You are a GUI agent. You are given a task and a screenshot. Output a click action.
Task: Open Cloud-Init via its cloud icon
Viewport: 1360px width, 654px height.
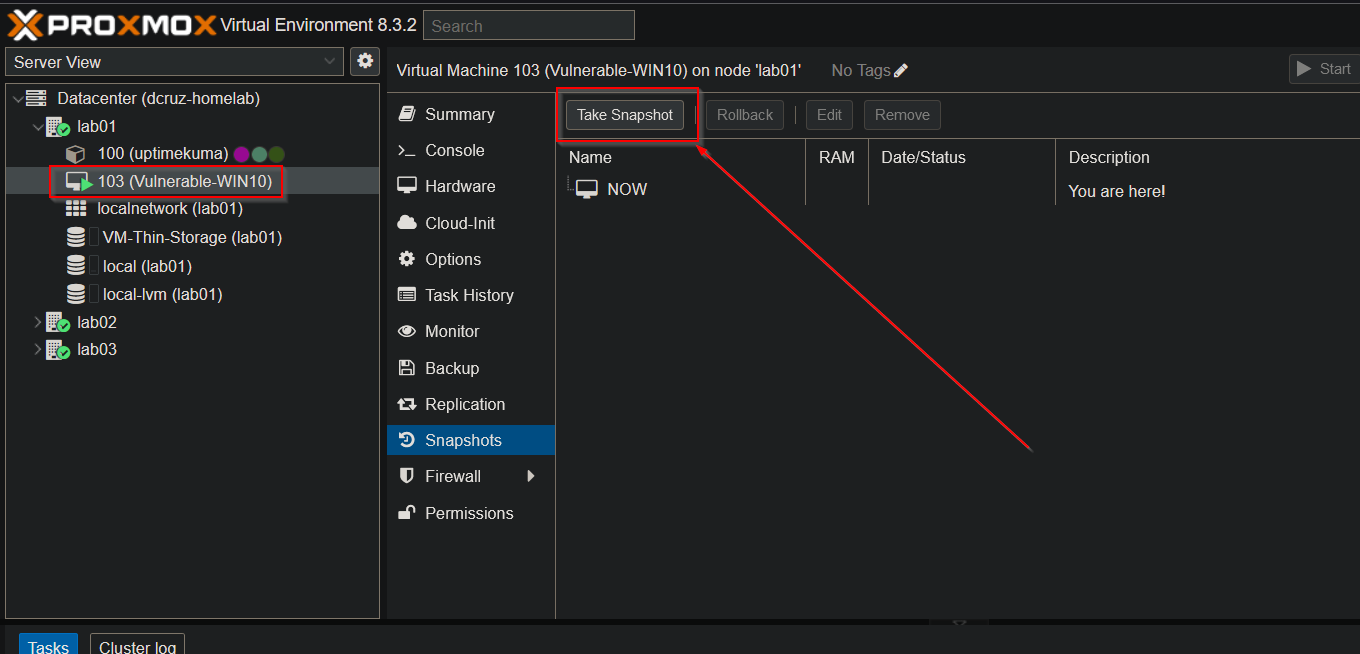pyautogui.click(x=407, y=223)
